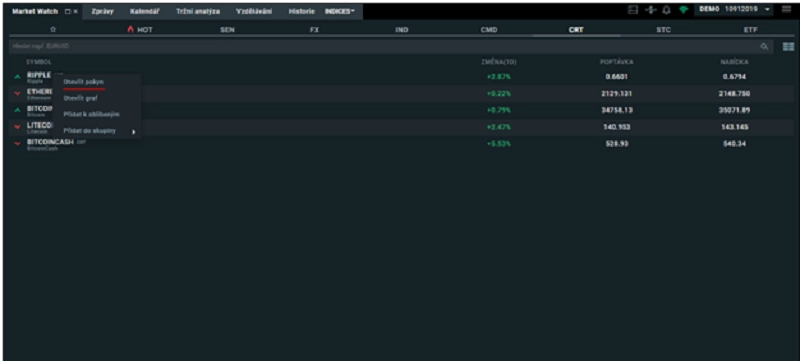Open the FX category tab
Screen dimensions: 800x361
coord(314,30)
